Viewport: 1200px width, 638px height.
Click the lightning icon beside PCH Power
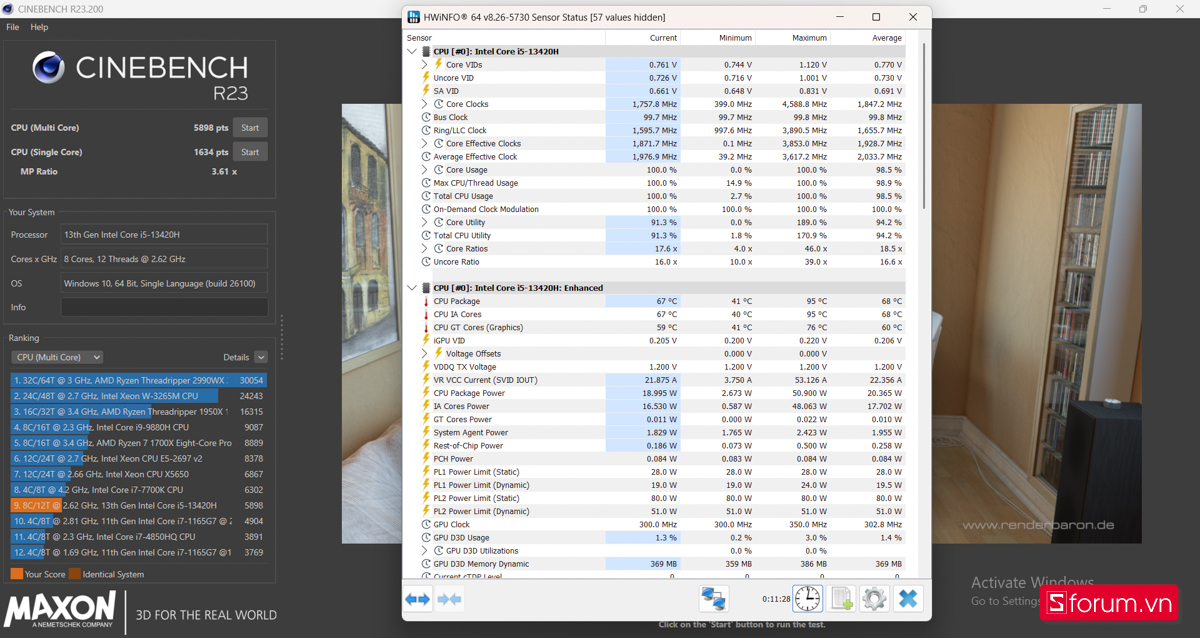click(x=427, y=458)
